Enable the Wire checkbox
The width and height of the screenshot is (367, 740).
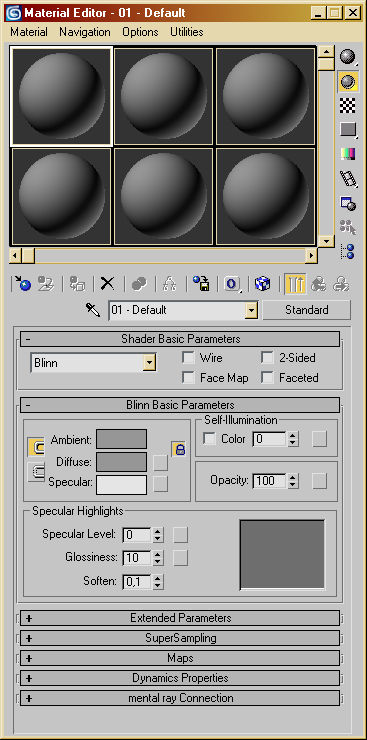click(188, 358)
